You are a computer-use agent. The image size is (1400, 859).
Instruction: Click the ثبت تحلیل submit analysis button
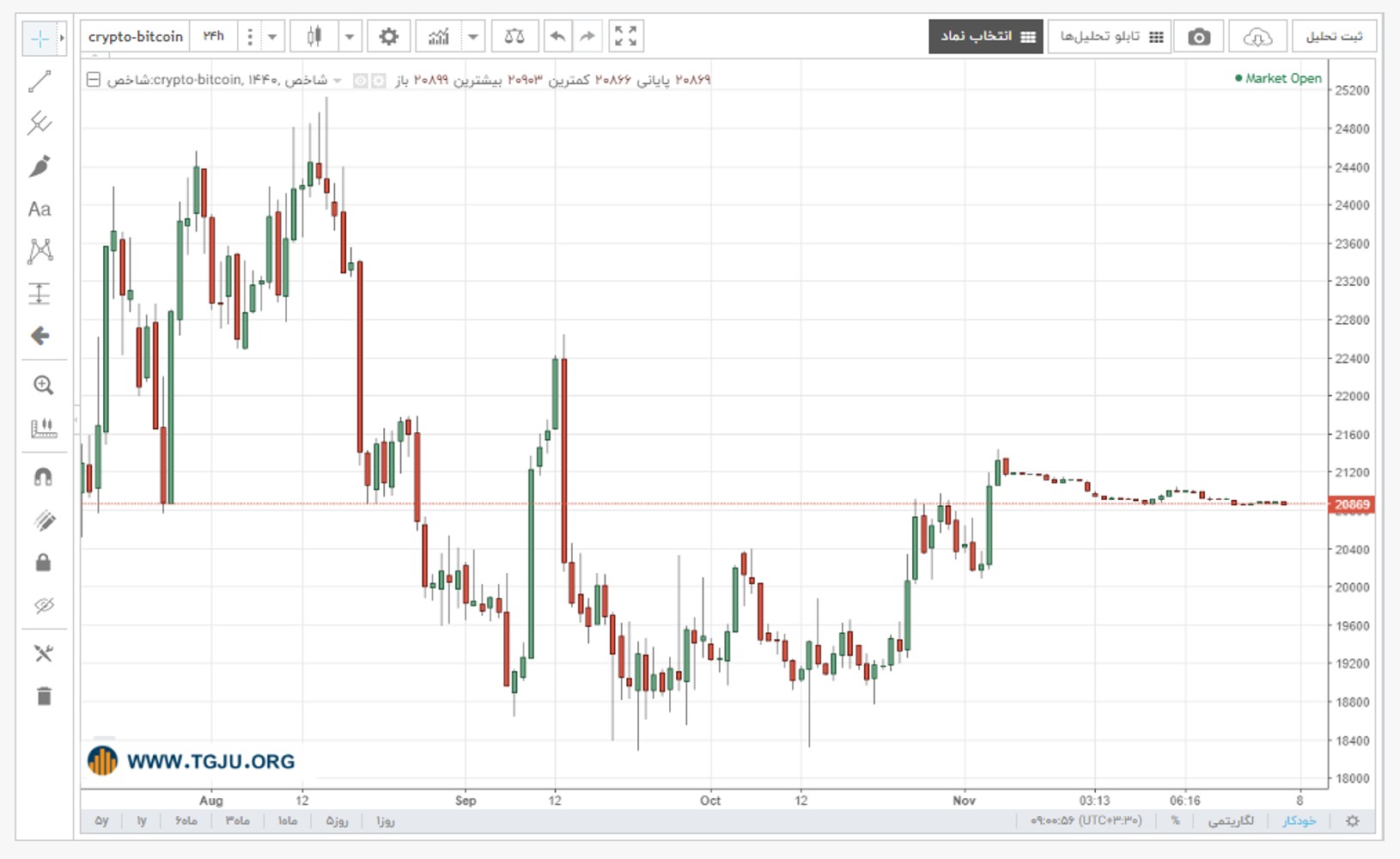[1334, 37]
